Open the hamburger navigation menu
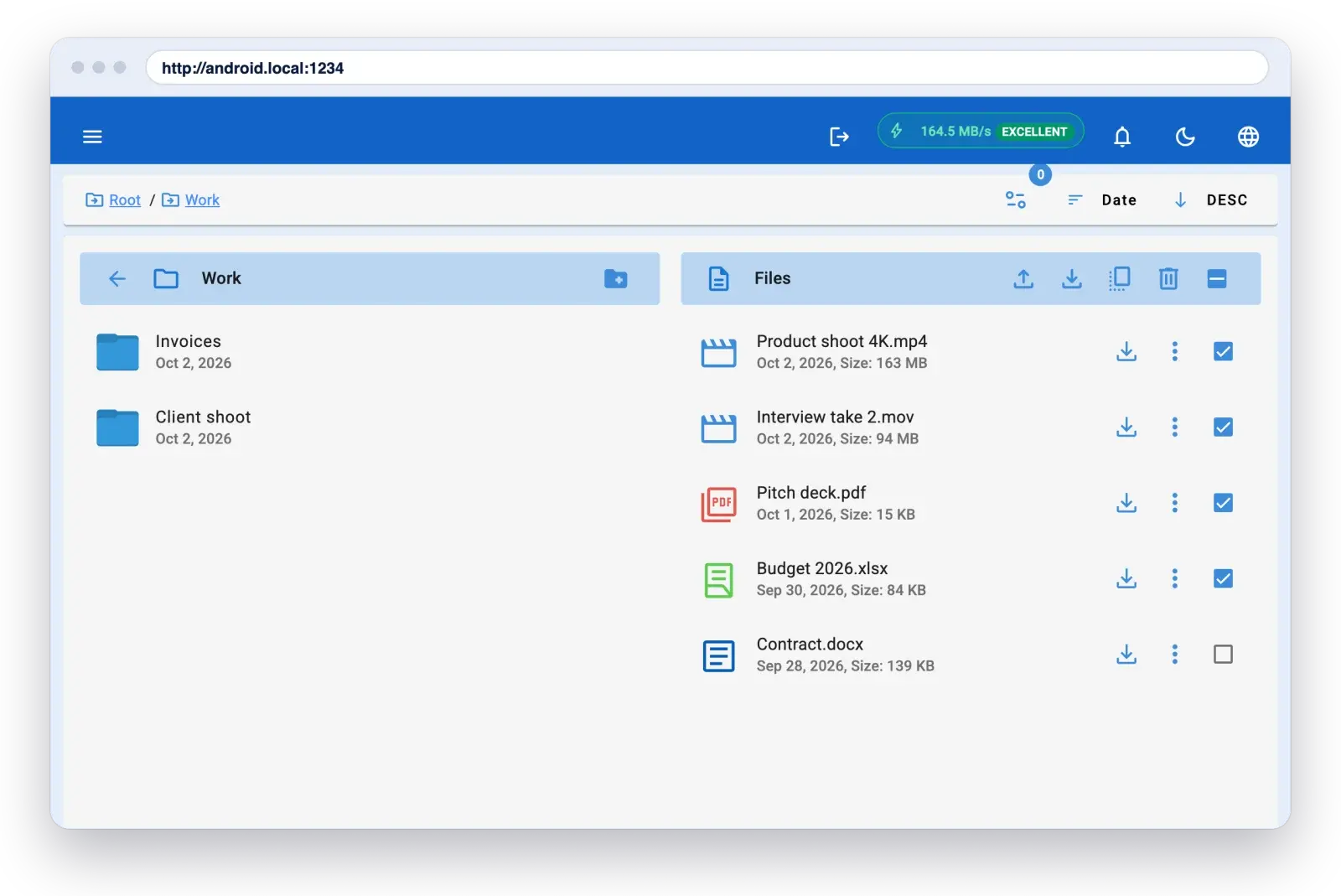This screenshot has width=1341, height=896. click(x=92, y=137)
